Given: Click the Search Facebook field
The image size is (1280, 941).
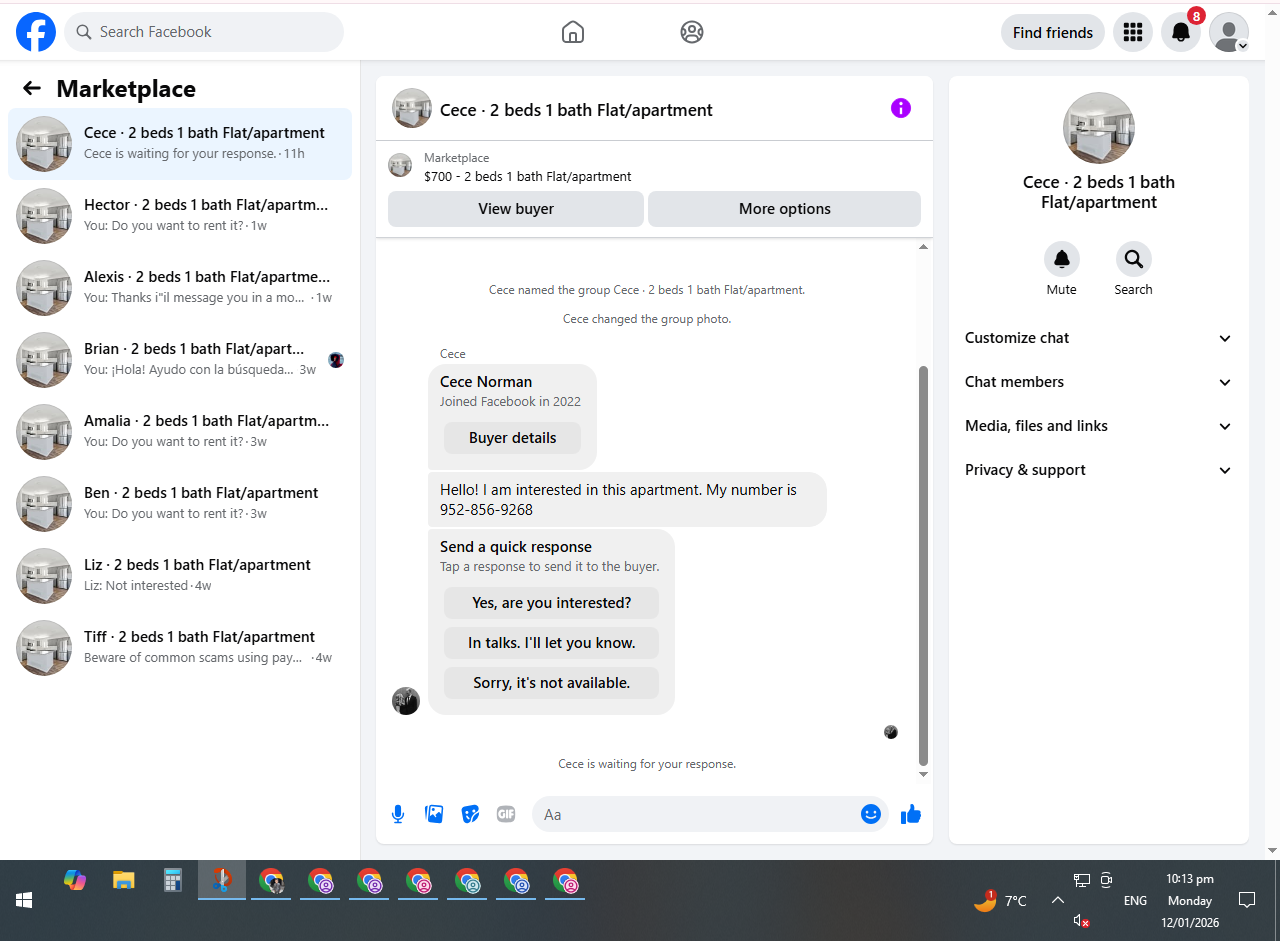Looking at the screenshot, I should tap(204, 32).
